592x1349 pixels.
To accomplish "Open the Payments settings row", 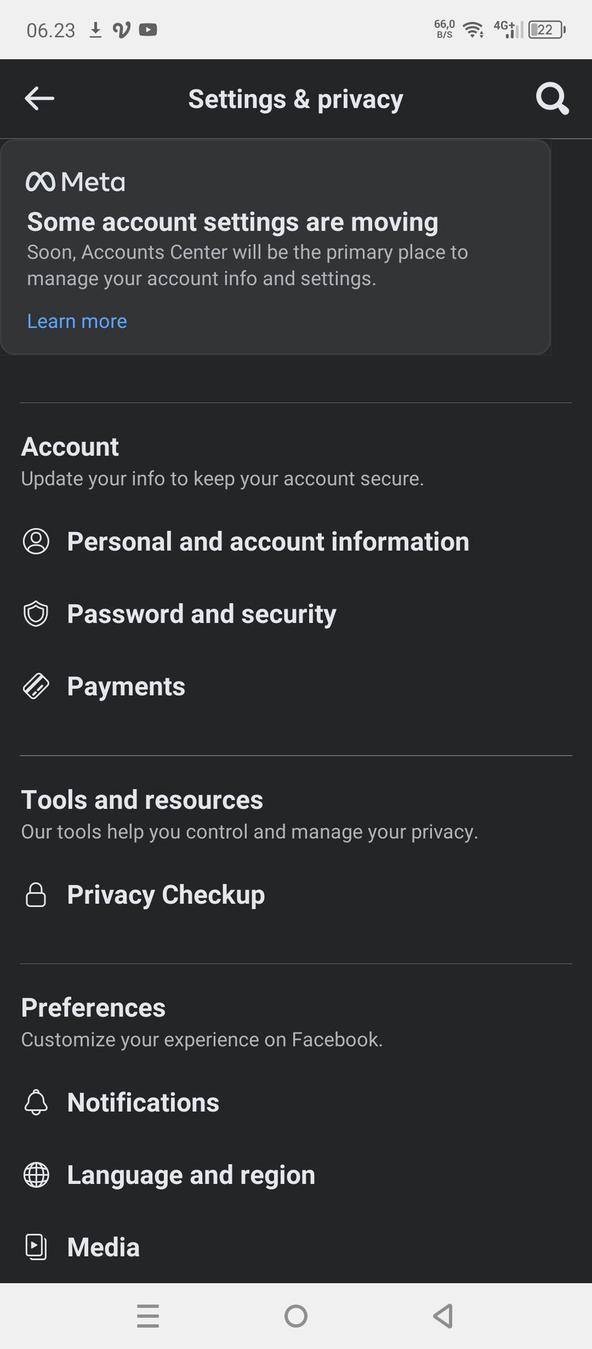I will (126, 686).
